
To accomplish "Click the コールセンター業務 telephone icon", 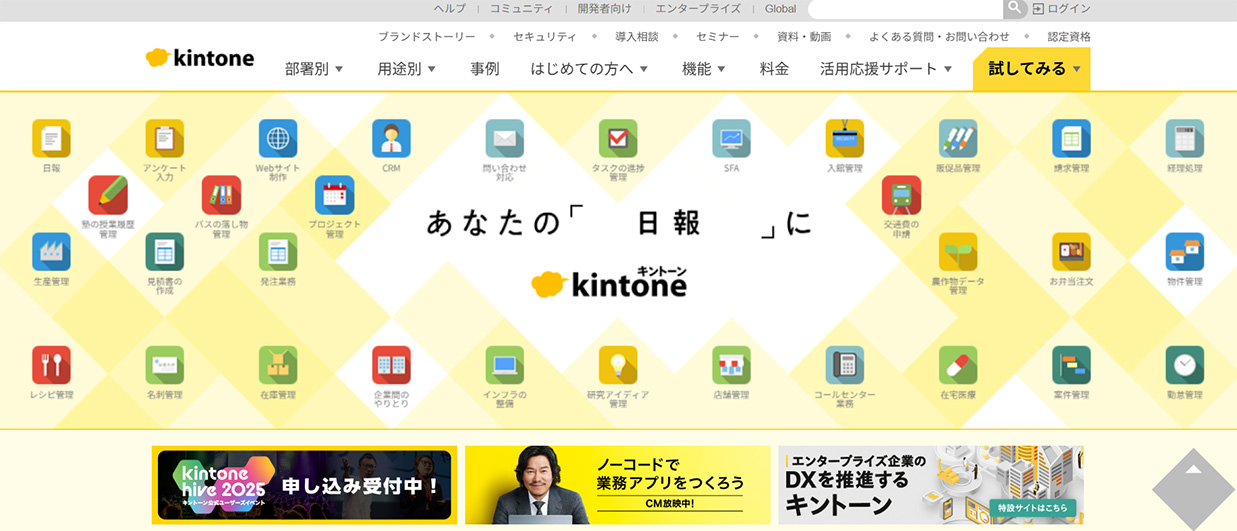I will 845,365.
